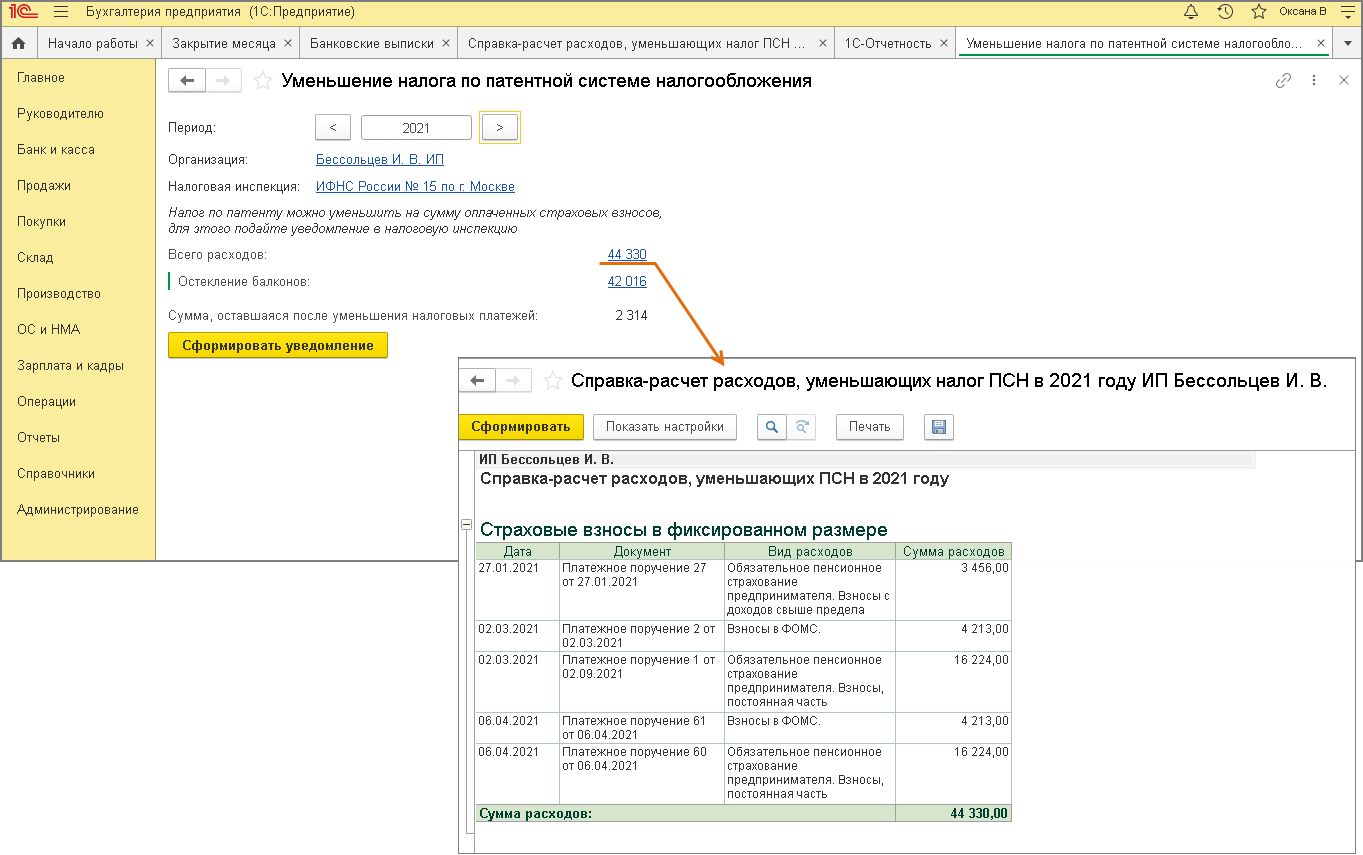Screen dimensions: 1363x855
Task: Open ИФНС России № 15 link
Action: click(415, 187)
